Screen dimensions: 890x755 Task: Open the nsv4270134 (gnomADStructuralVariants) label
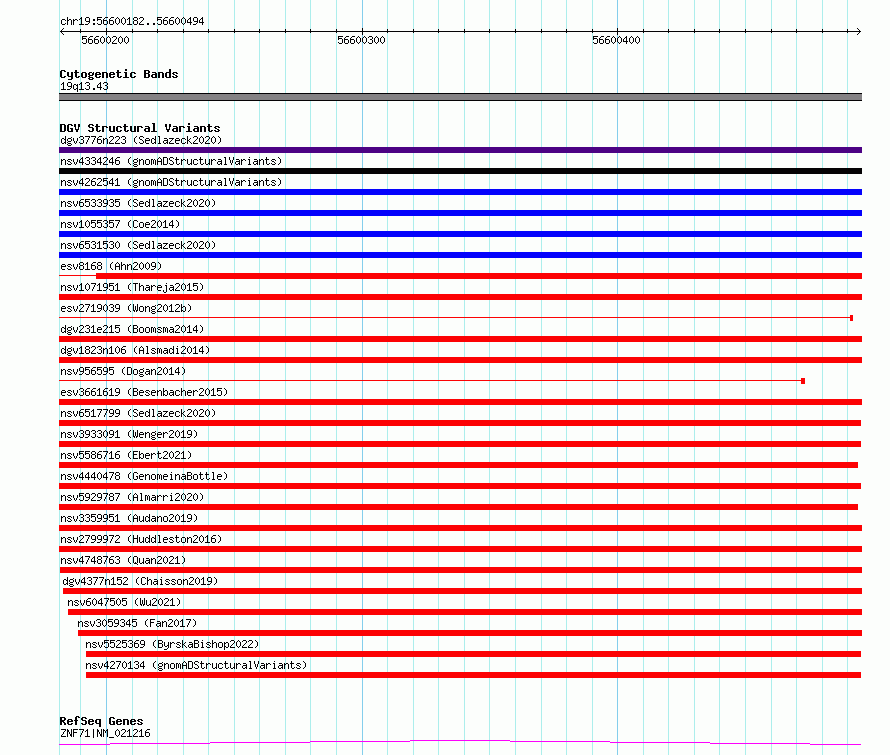click(x=196, y=665)
